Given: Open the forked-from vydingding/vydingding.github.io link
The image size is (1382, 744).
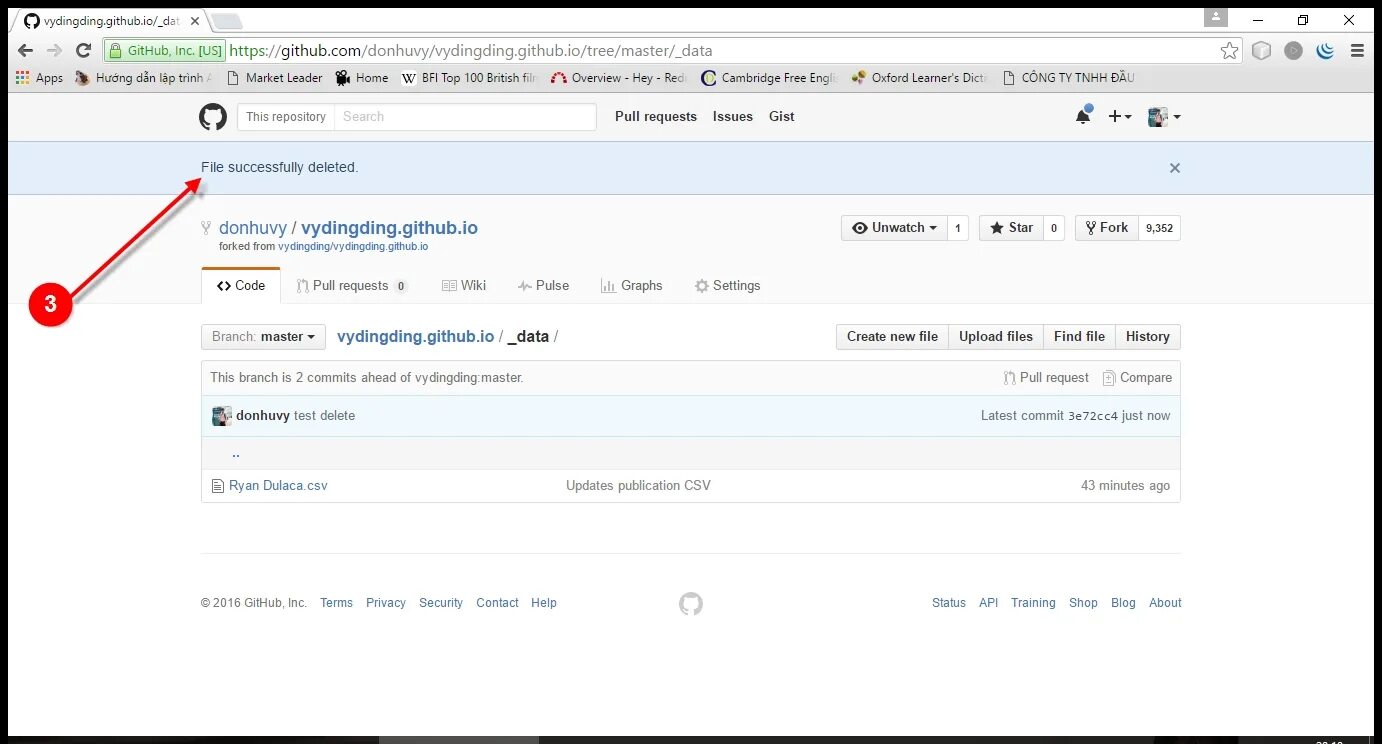Looking at the screenshot, I should tap(353, 247).
